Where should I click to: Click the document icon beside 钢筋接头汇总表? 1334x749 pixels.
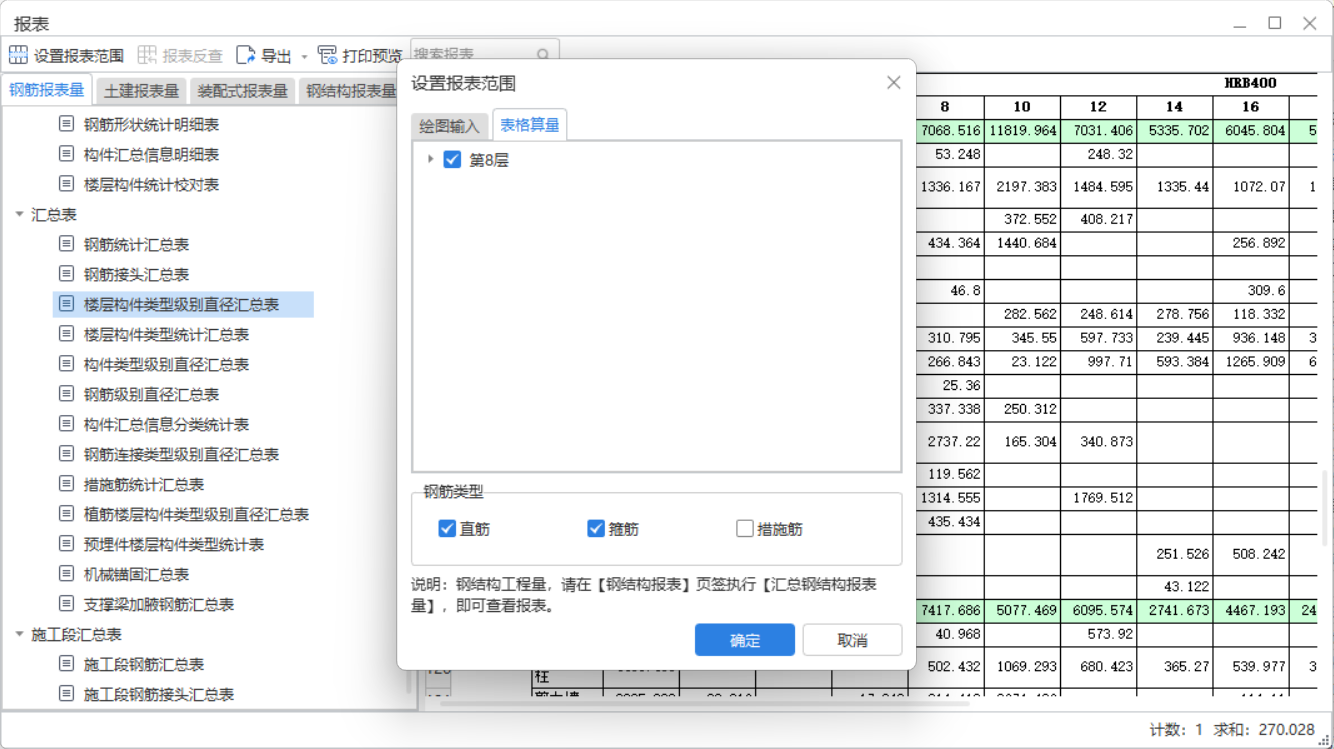pyautogui.click(x=65, y=273)
